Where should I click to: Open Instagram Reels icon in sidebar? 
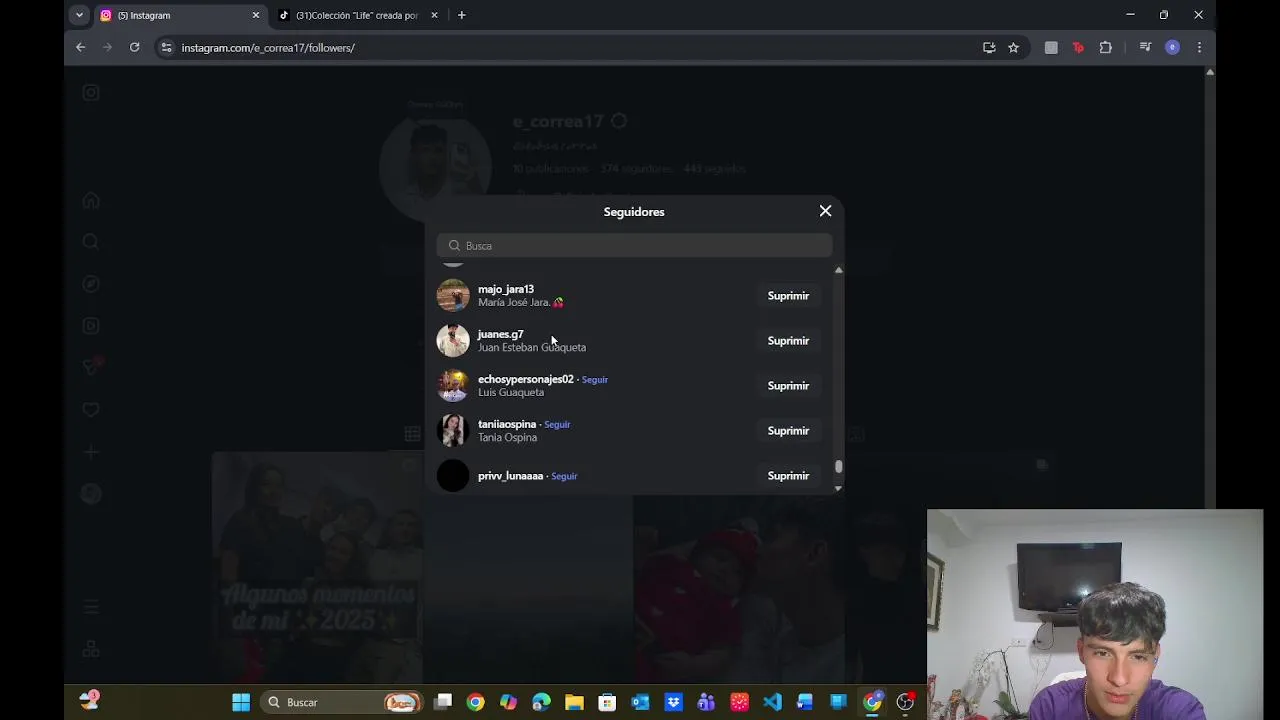[91, 326]
